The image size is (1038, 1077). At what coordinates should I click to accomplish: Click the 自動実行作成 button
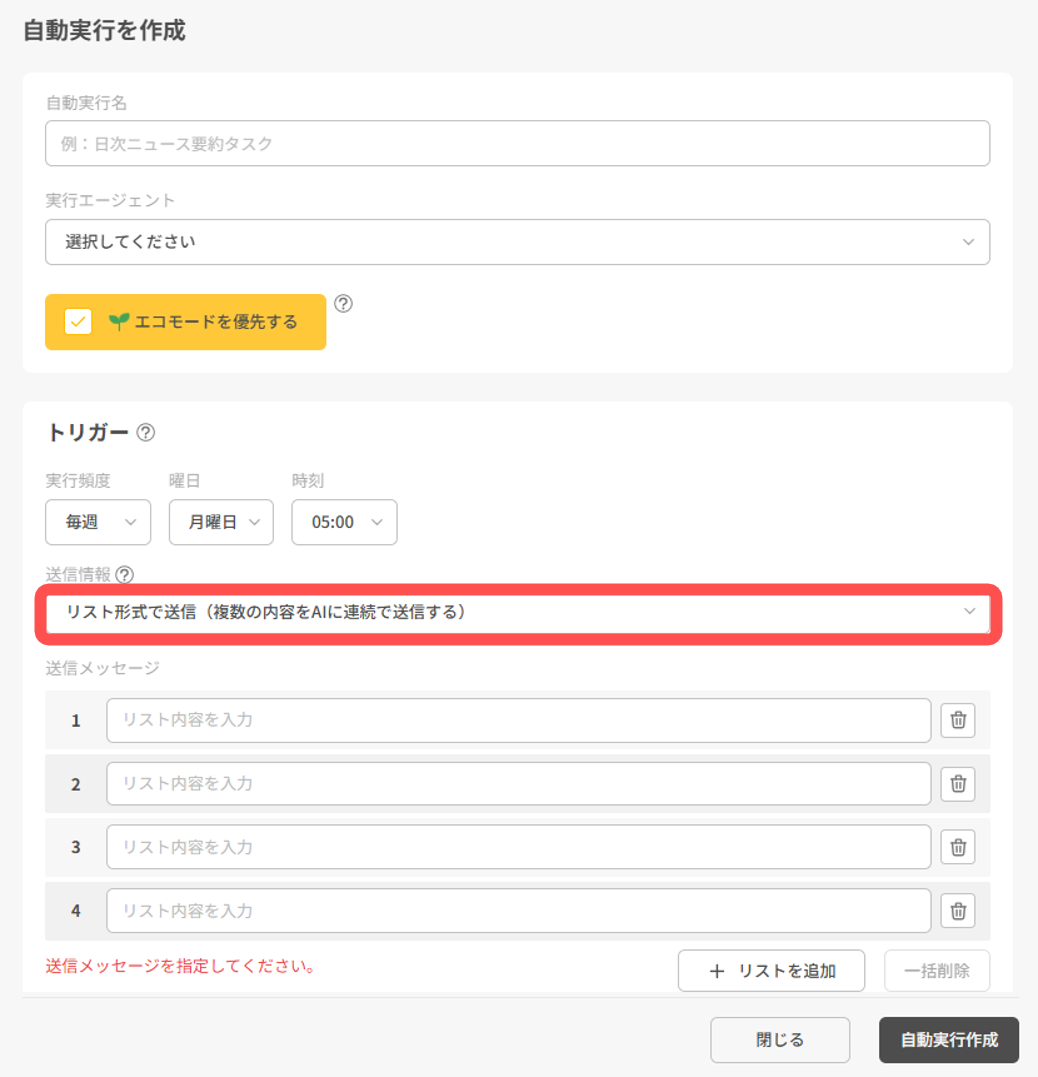[x=949, y=1040]
